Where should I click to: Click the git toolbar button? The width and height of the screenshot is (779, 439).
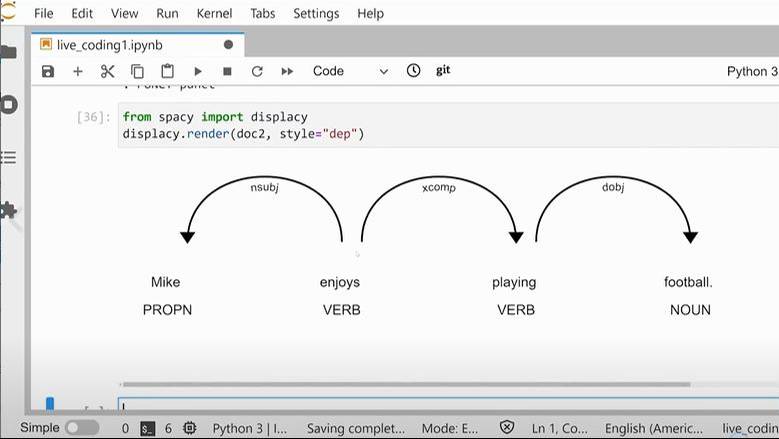443,71
